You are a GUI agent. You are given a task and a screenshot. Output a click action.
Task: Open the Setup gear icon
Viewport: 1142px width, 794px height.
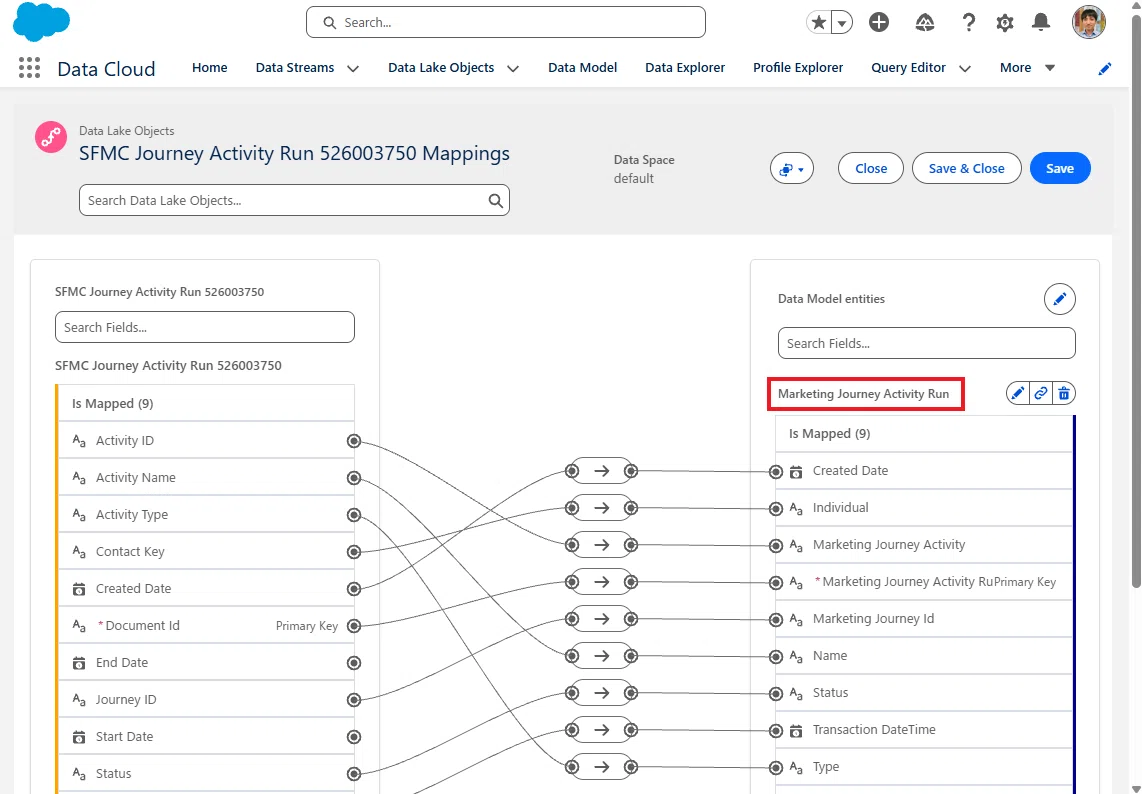tap(1005, 23)
